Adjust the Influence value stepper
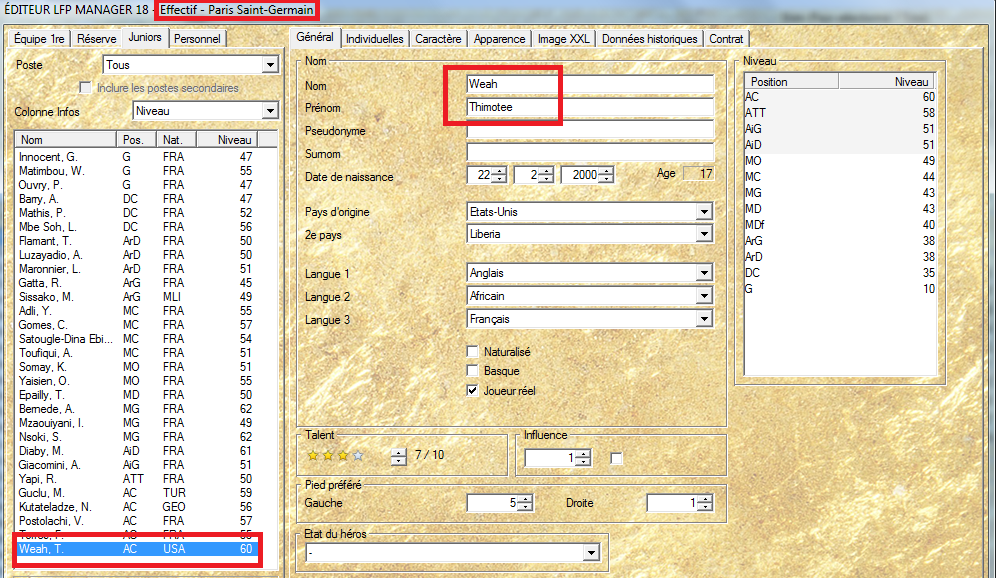Image resolution: width=996 pixels, height=578 pixels. 583,458
